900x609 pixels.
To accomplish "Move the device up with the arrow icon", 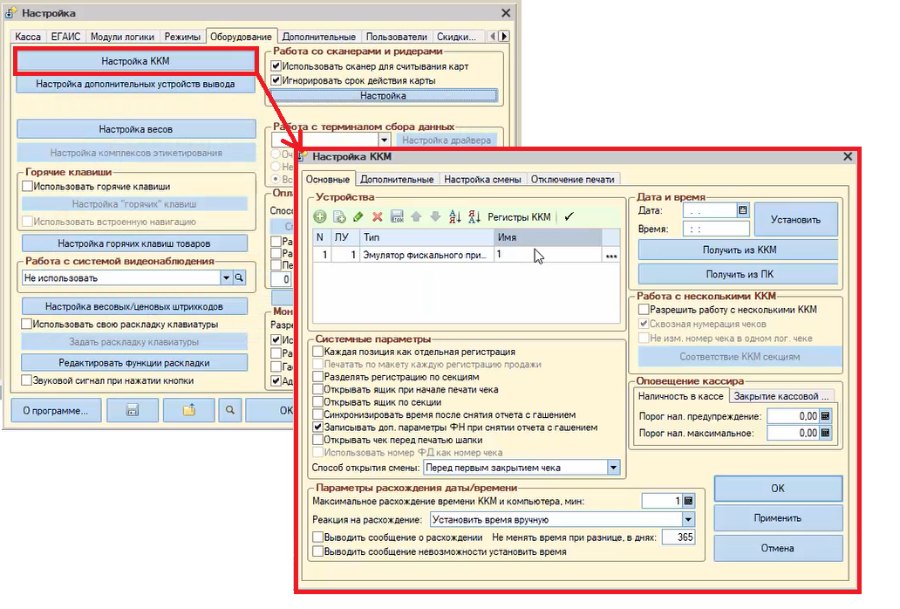I will (x=416, y=217).
